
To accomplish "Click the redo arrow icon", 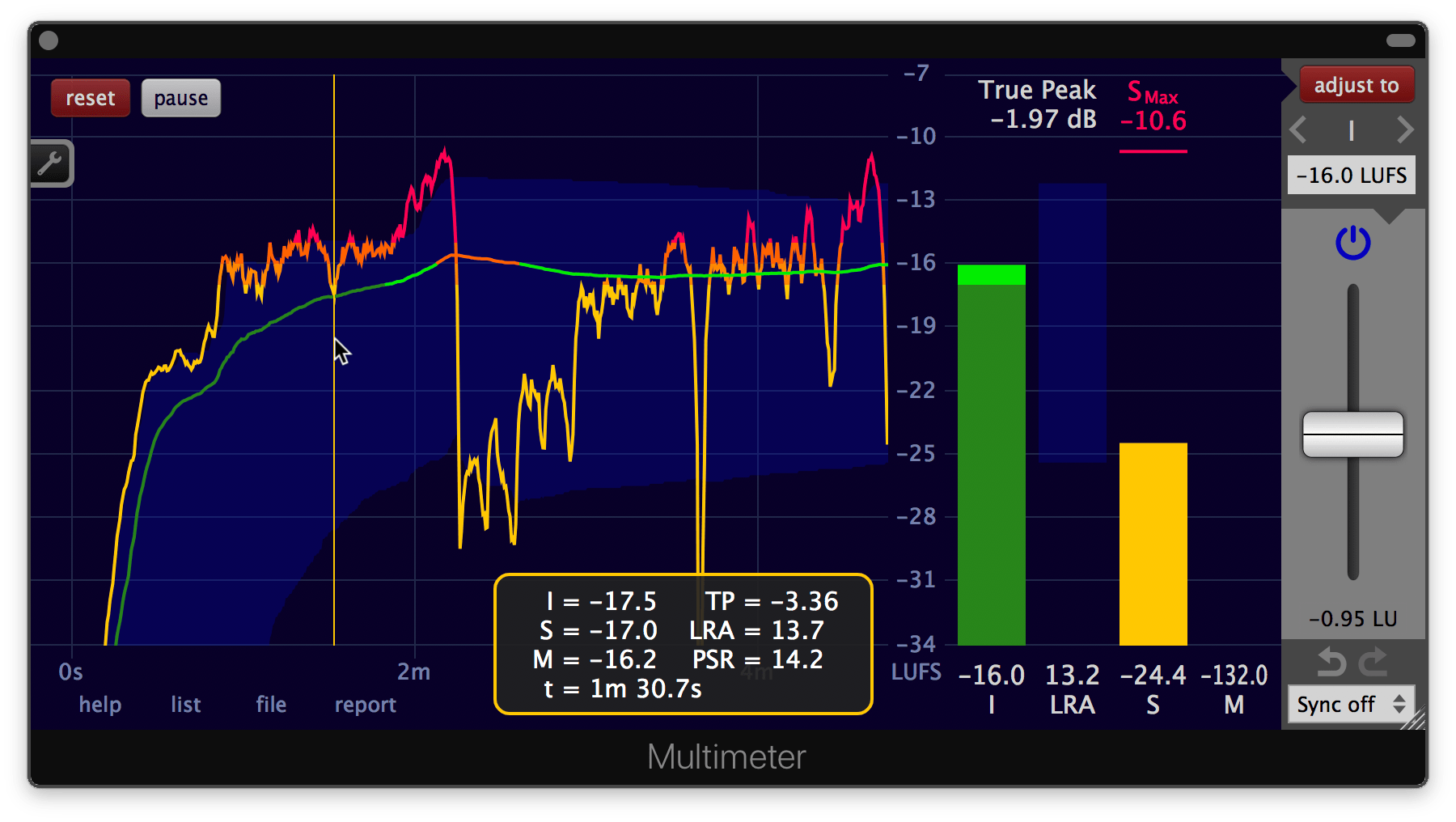I will tap(1373, 663).
